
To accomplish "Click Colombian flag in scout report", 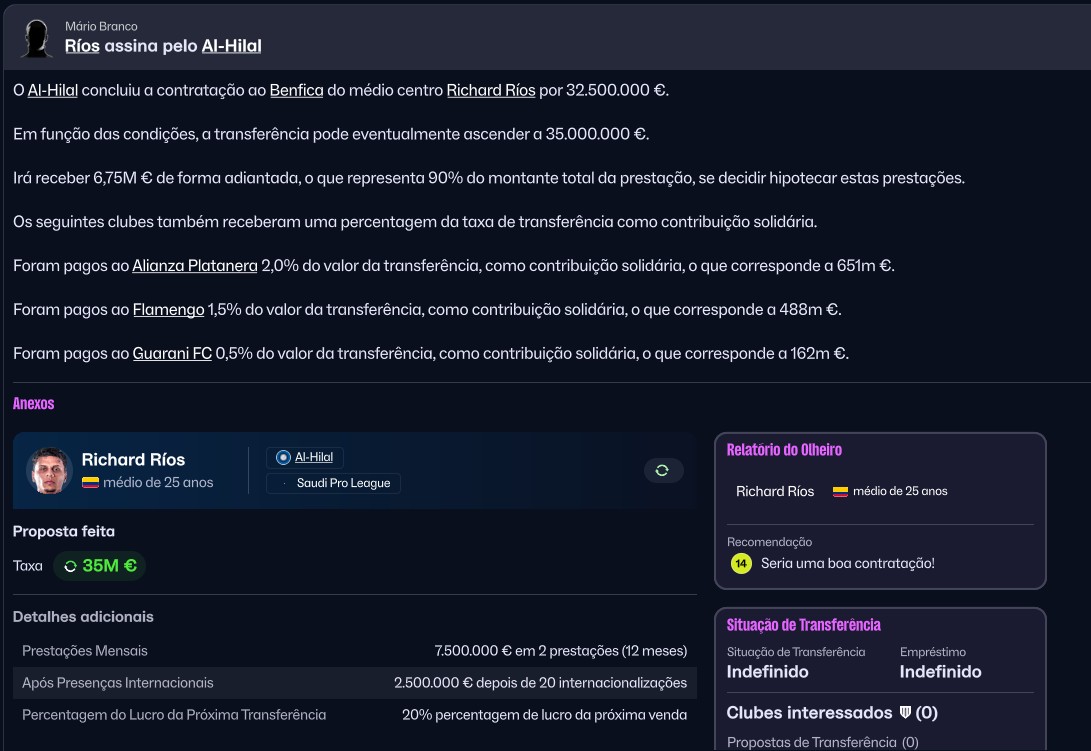I will 841,491.
